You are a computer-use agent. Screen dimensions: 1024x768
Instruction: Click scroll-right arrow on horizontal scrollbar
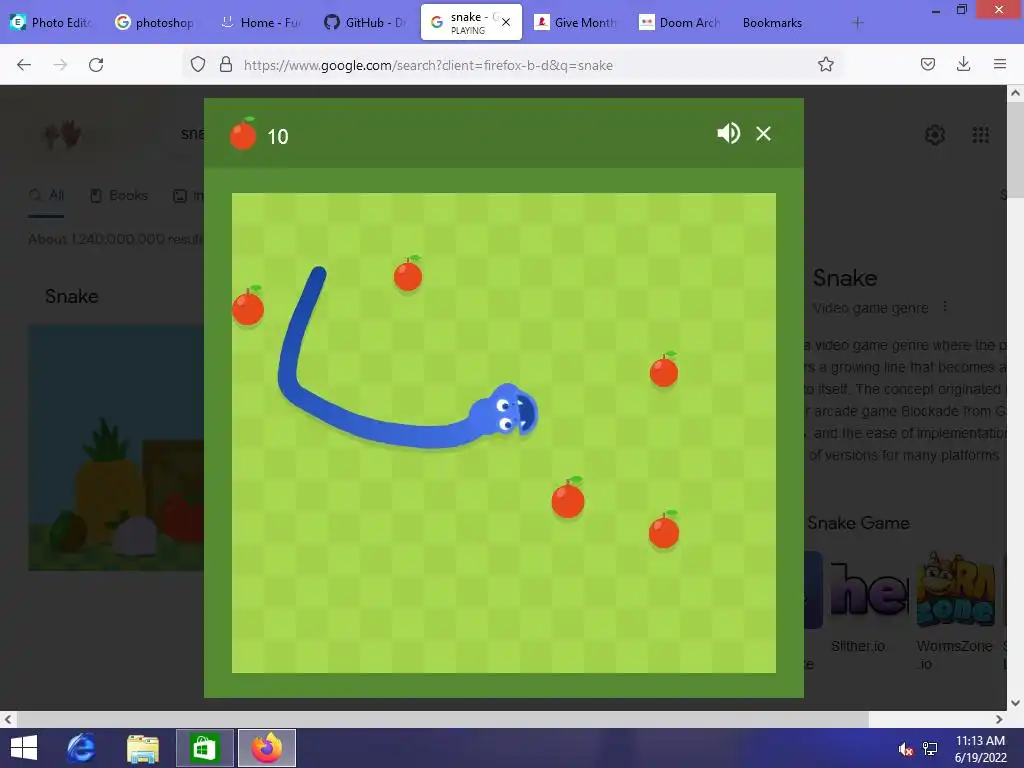pyautogui.click(x=999, y=720)
